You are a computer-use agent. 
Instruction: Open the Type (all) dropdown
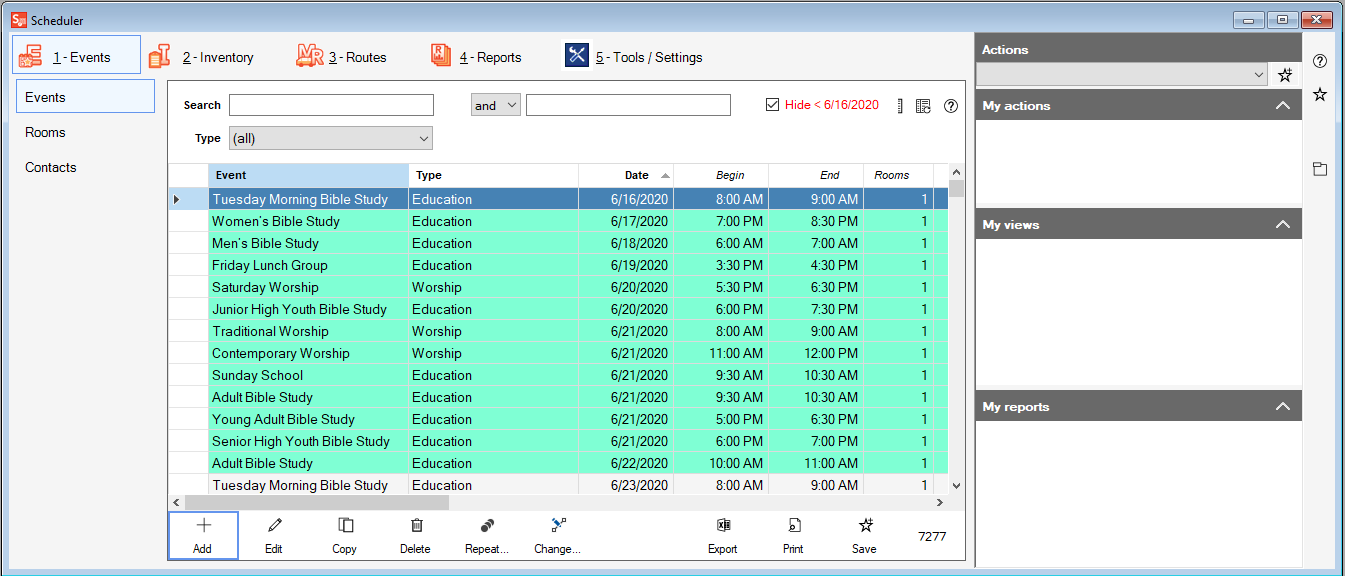pyautogui.click(x=331, y=138)
